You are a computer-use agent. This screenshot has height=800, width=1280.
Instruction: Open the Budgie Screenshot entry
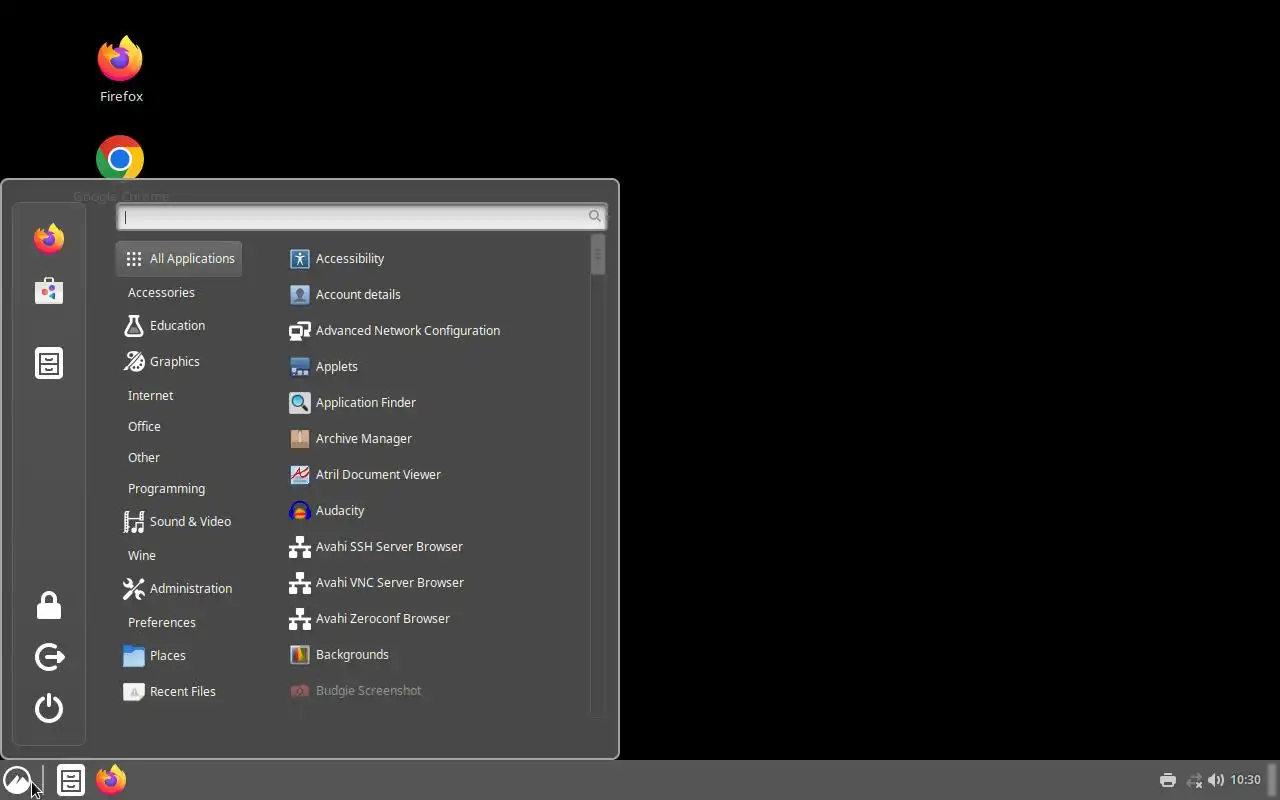[x=356, y=690]
